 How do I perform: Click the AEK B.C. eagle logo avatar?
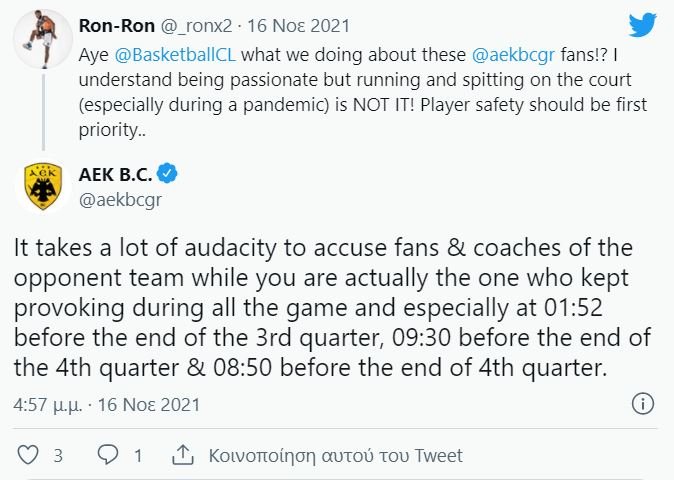click(43, 185)
